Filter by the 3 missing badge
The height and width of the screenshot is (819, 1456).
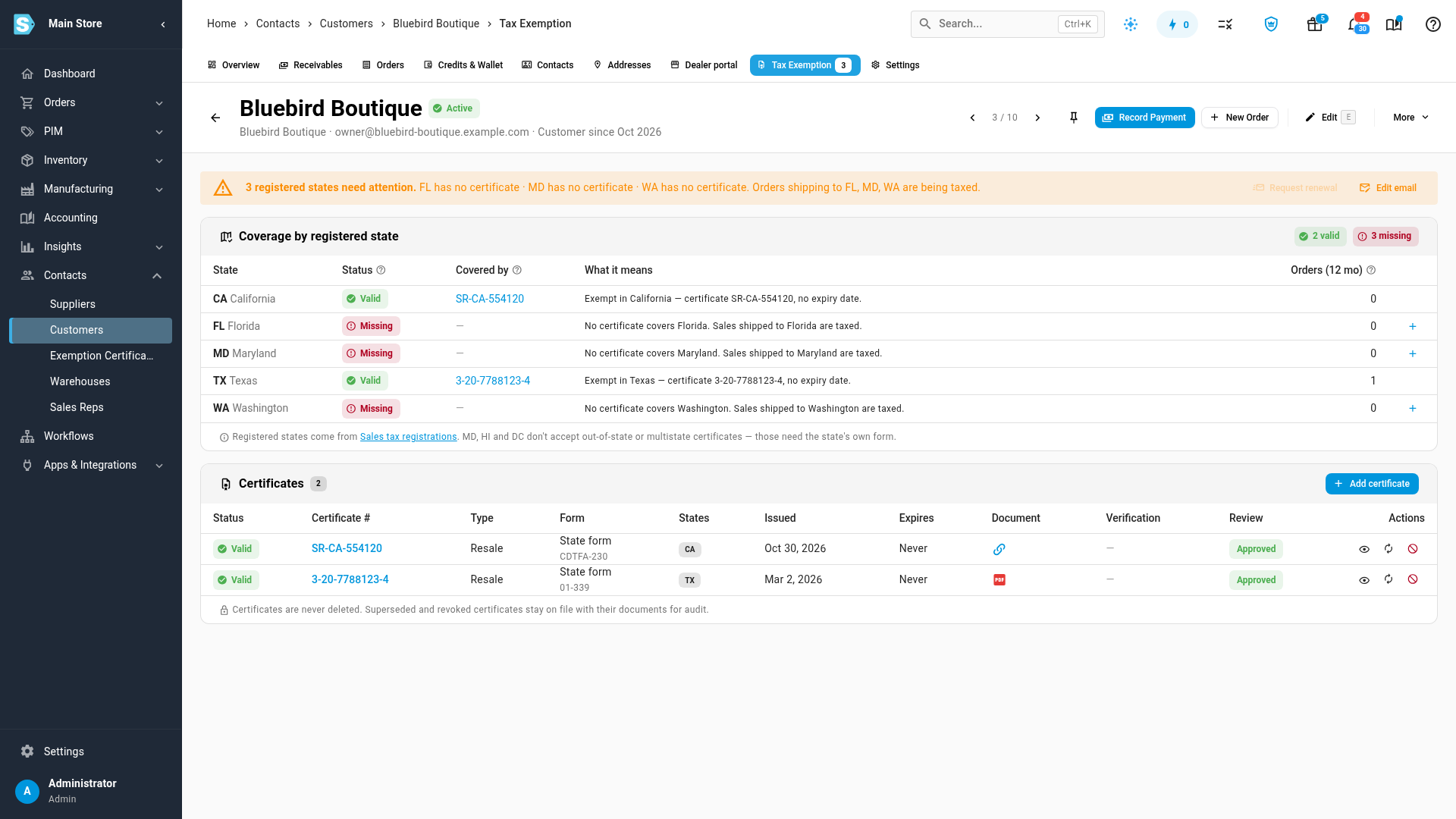click(x=1385, y=237)
